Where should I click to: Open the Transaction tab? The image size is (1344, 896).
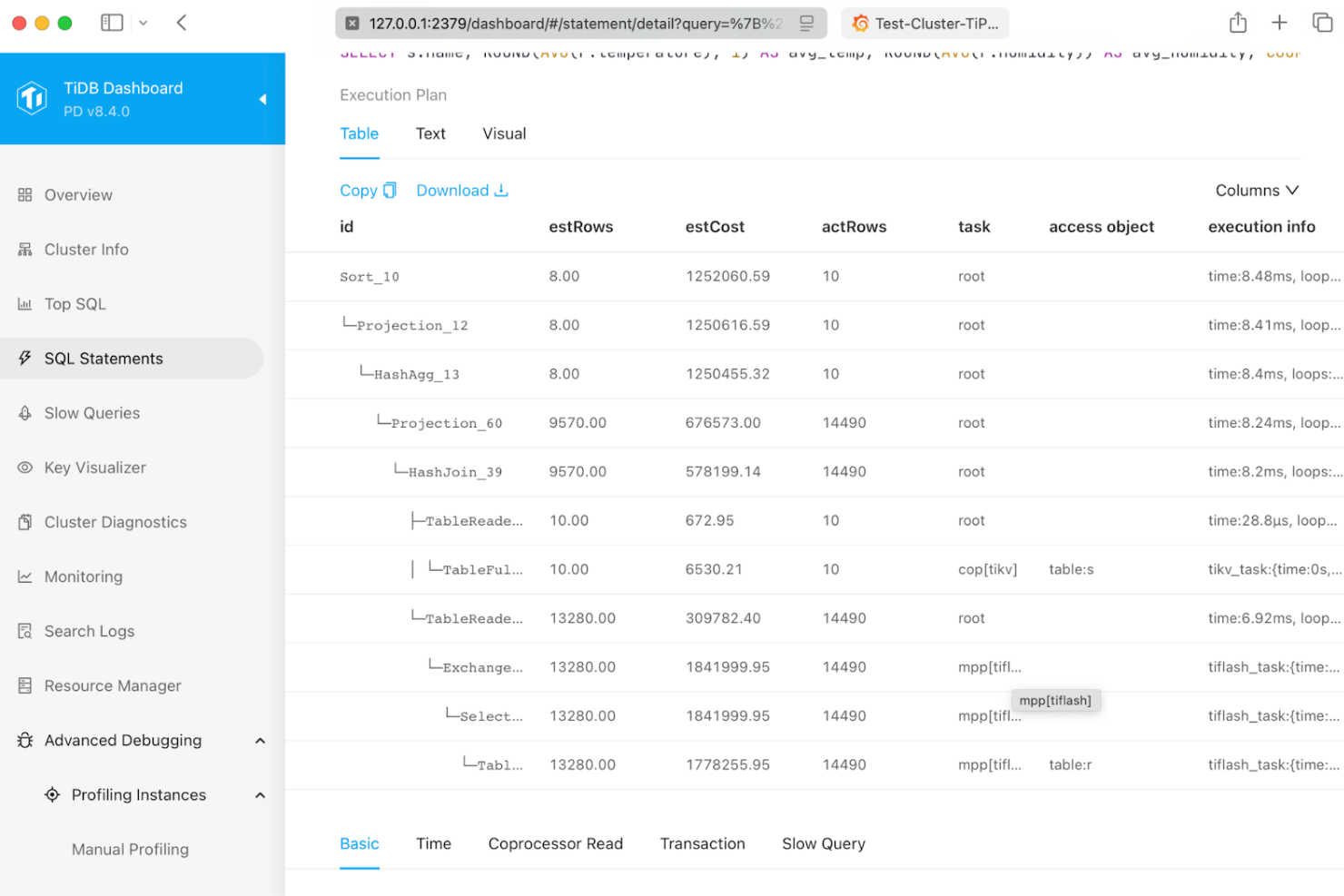(x=702, y=843)
